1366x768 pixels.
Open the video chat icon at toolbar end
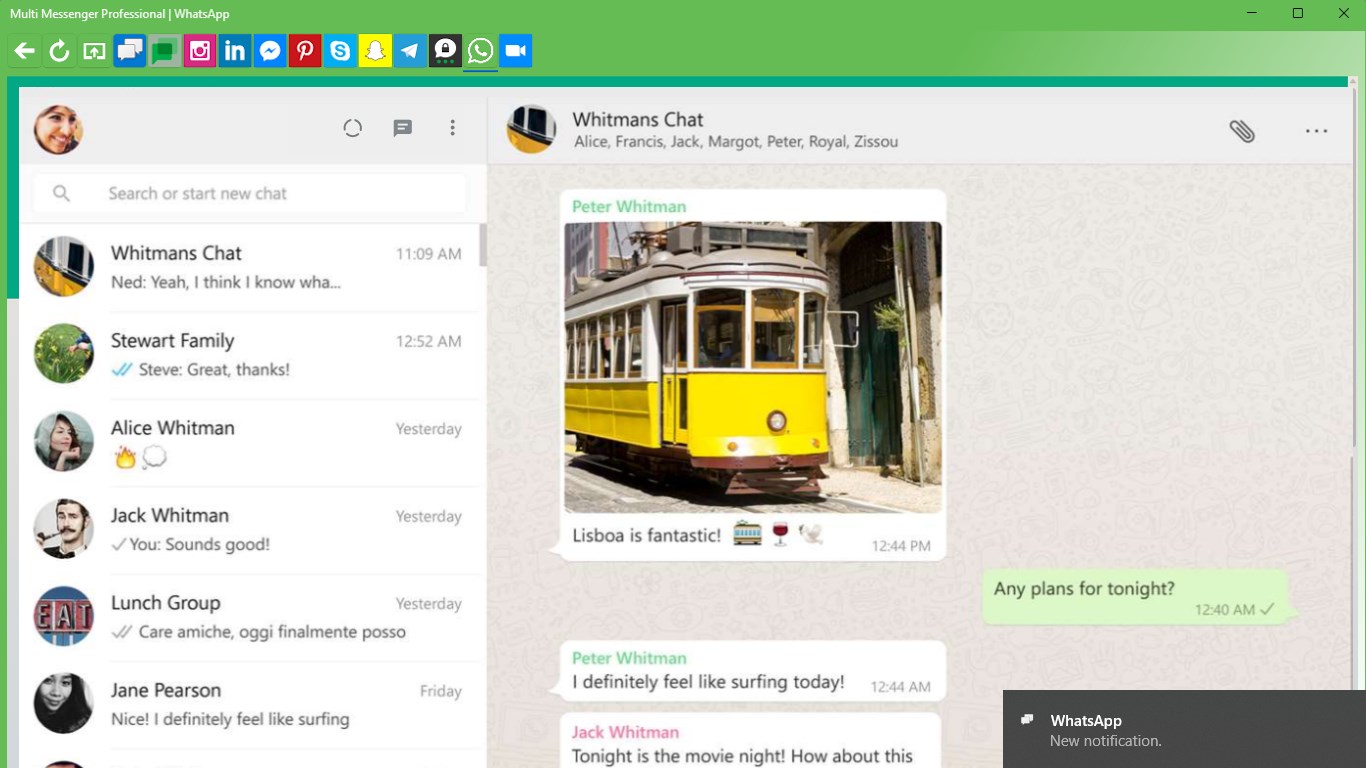(515, 50)
